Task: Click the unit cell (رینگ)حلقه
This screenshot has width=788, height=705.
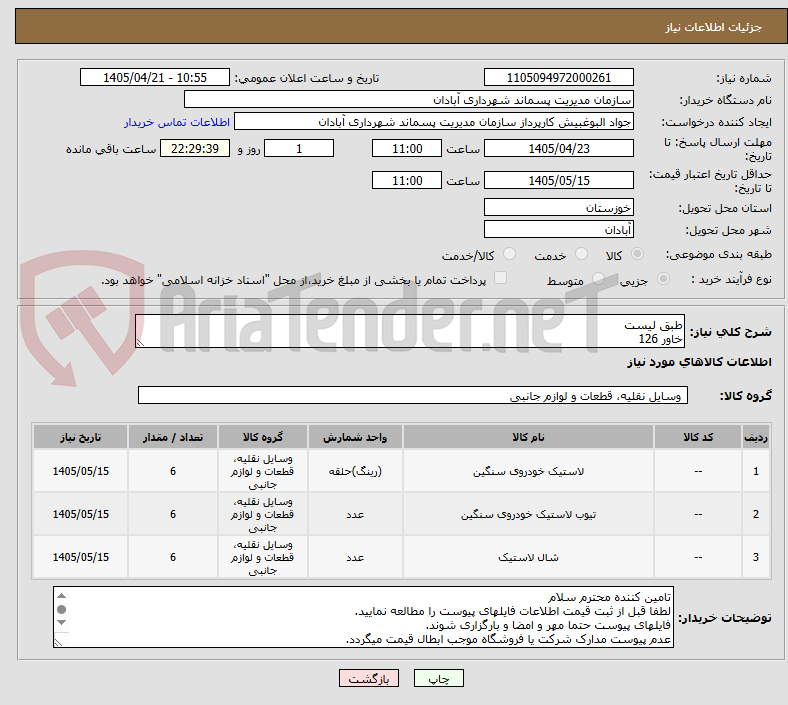Action: click(x=355, y=471)
